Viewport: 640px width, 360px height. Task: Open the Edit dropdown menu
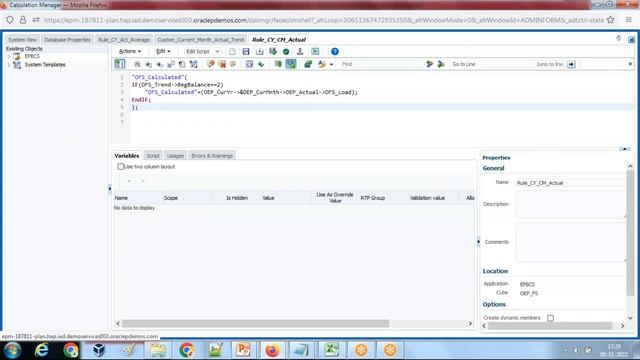point(163,51)
